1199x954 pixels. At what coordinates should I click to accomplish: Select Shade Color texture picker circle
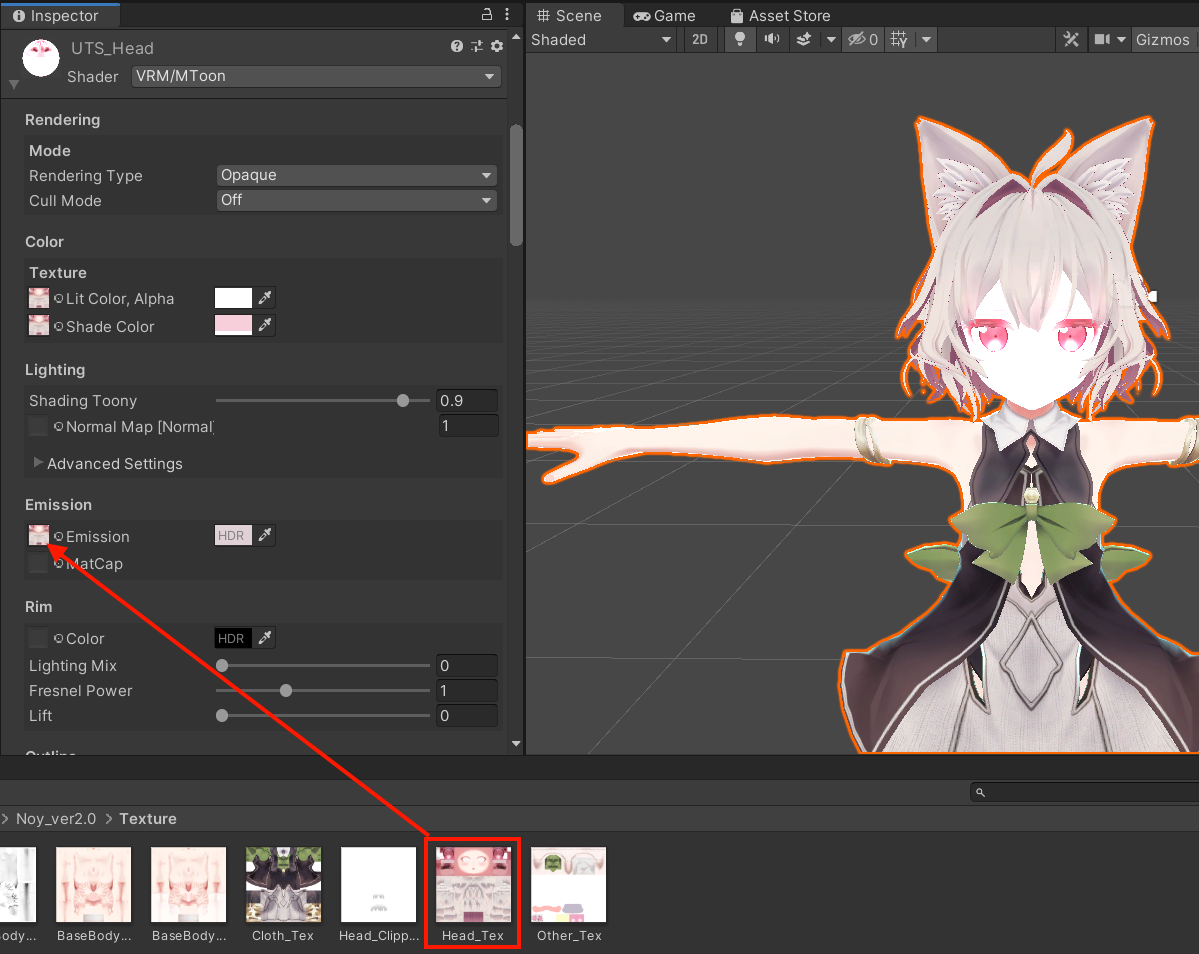pyautogui.click(x=58, y=326)
